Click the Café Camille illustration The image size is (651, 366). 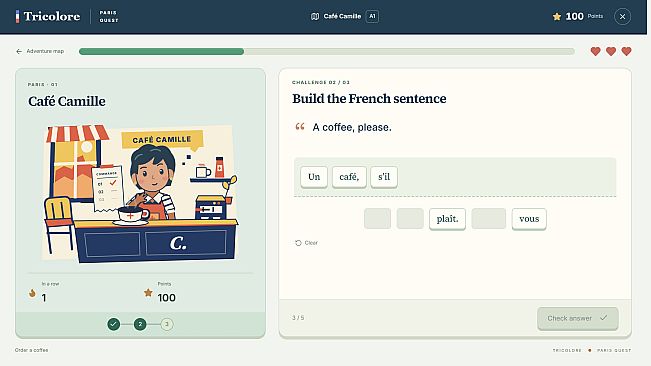coord(140,193)
